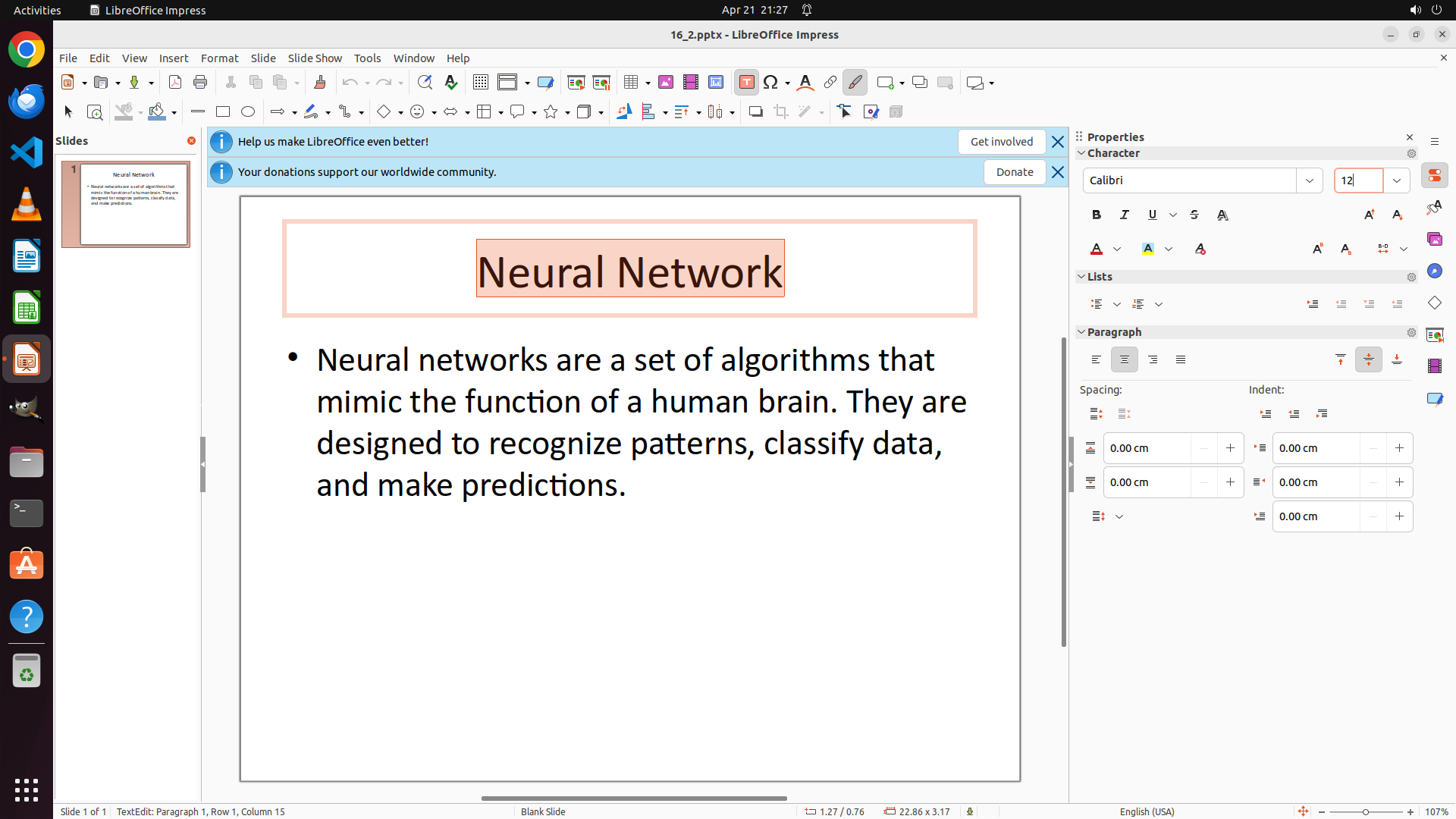Click the Donate button
Viewport: 1456px width, 819px height.
click(x=1014, y=172)
